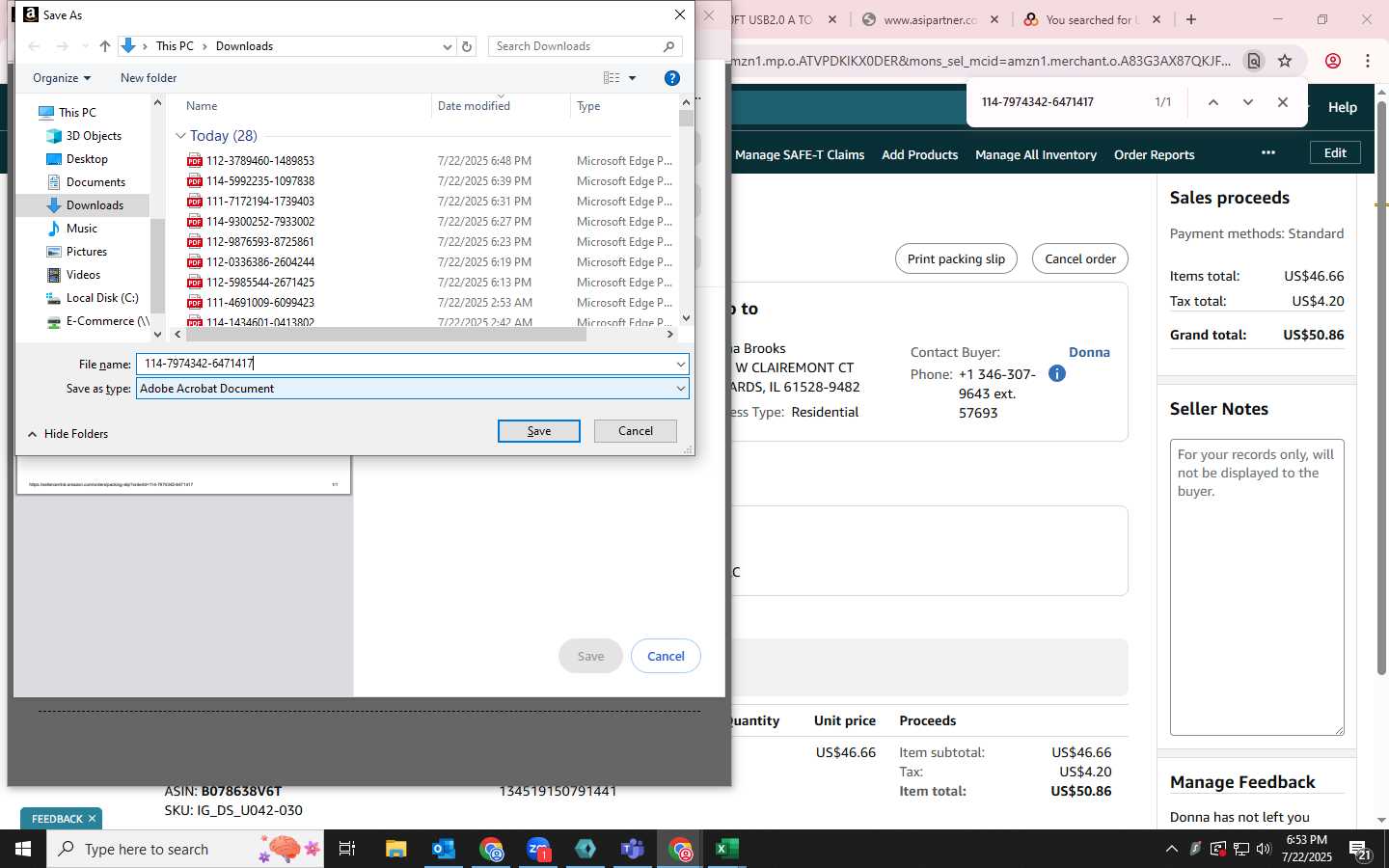Open Outlook from the taskbar
Image resolution: width=1389 pixels, height=868 pixels.
pyautogui.click(x=443, y=849)
